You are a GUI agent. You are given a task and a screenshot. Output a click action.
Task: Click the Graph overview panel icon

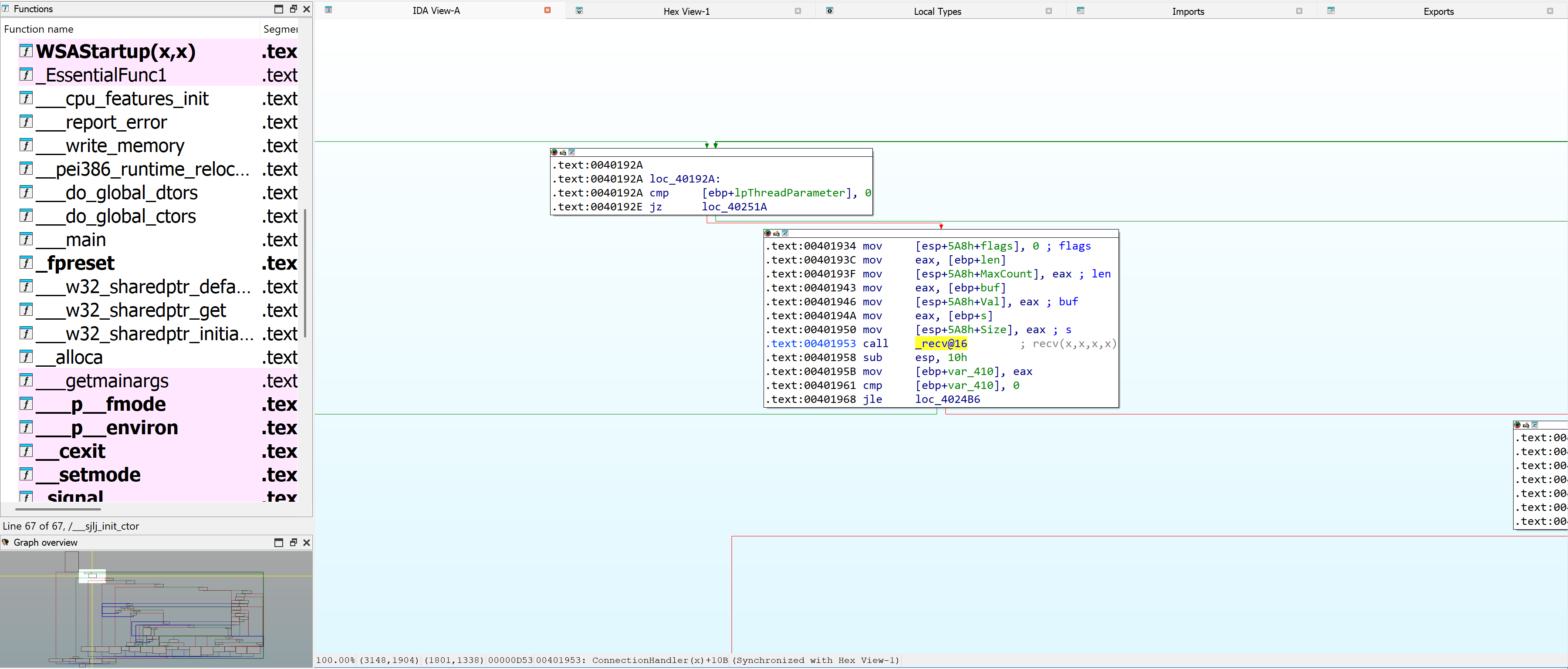tap(6, 542)
